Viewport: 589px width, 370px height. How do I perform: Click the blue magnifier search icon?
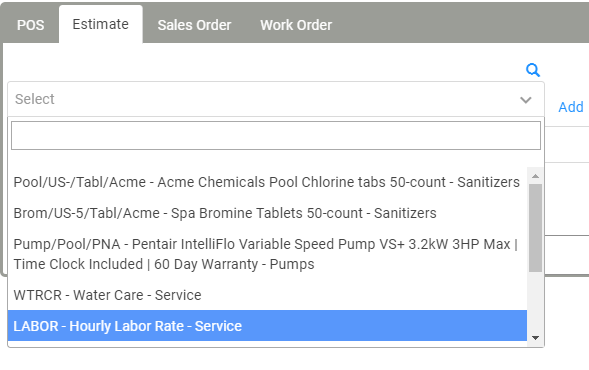[x=533, y=70]
